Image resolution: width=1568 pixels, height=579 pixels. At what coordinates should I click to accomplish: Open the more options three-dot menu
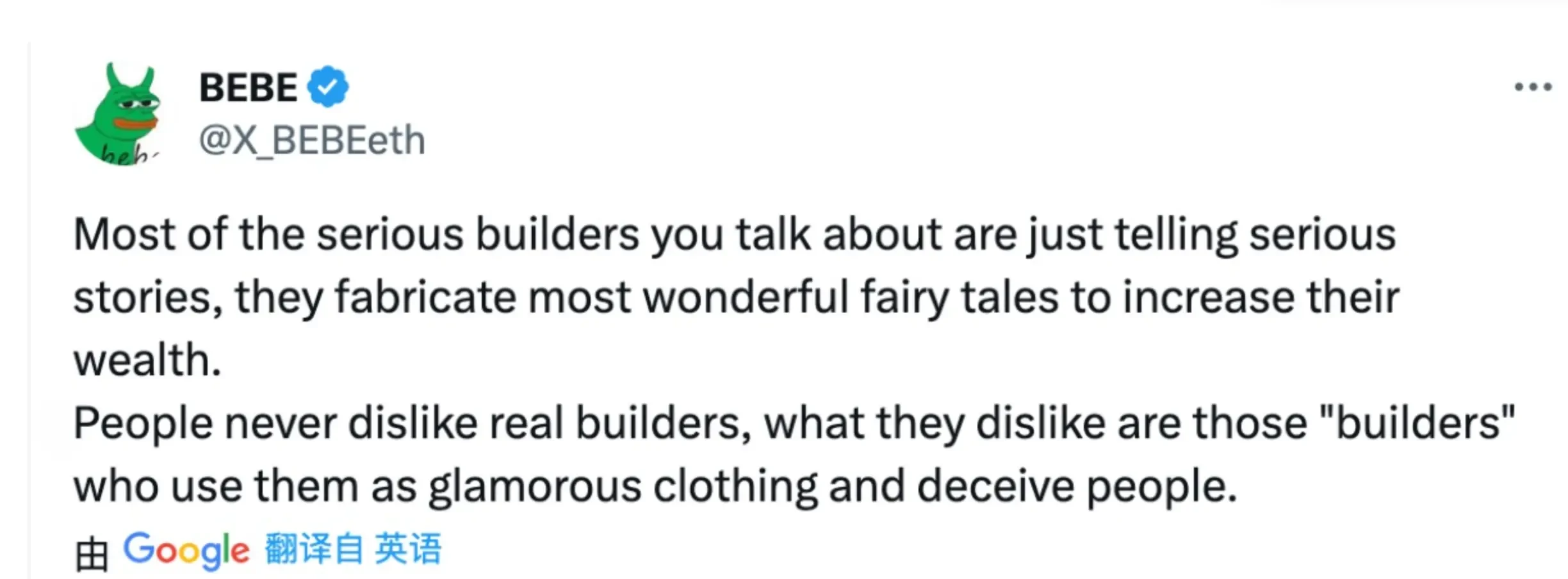pyautogui.click(x=1532, y=87)
